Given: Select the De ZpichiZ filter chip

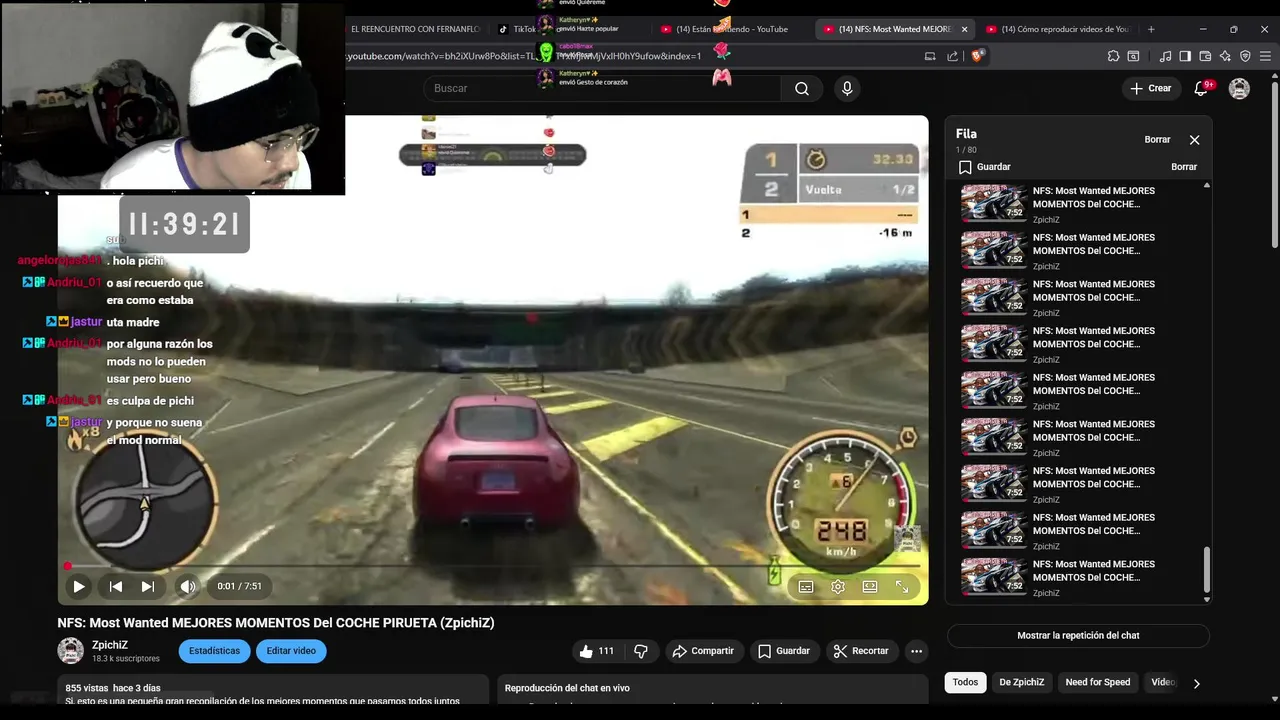Looking at the screenshot, I should click(x=1021, y=682).
